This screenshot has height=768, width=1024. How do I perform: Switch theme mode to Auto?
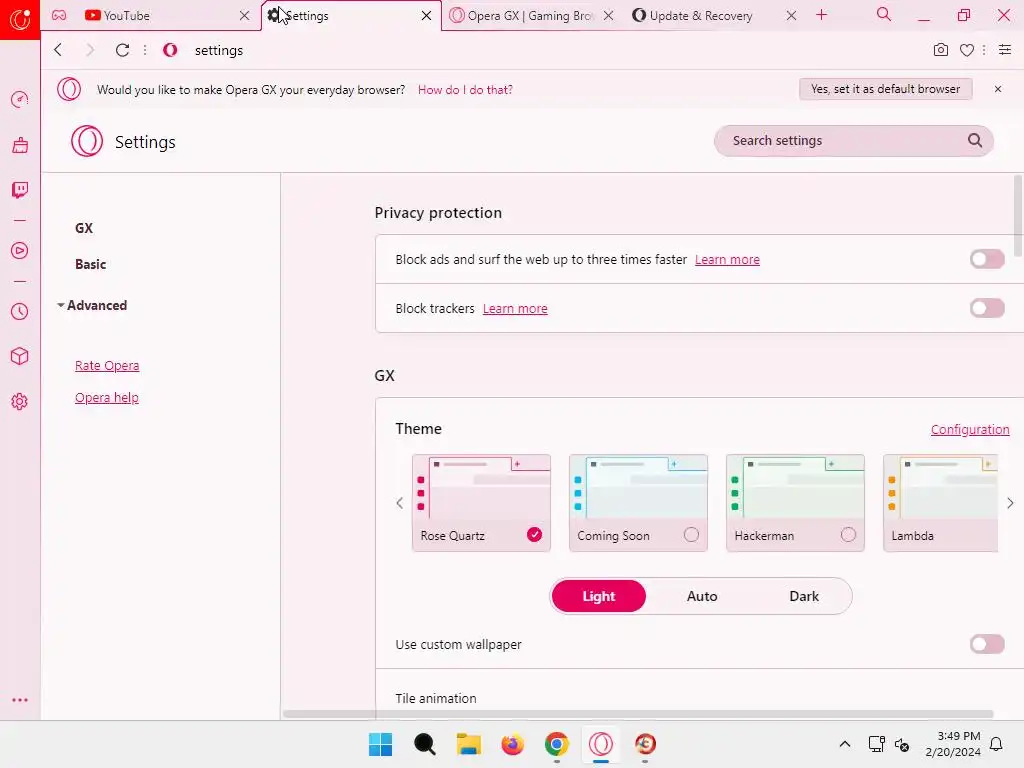coord(702,596)
